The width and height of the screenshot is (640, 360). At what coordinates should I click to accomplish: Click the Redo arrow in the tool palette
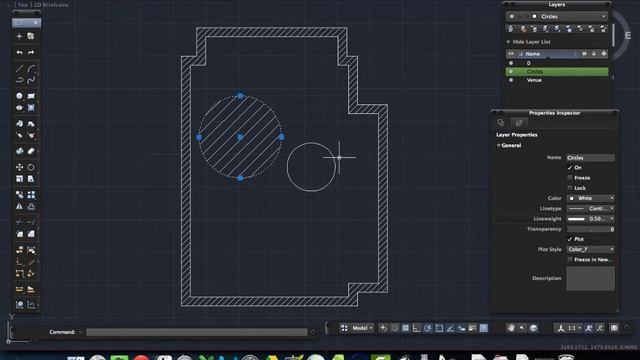point(31,52)
